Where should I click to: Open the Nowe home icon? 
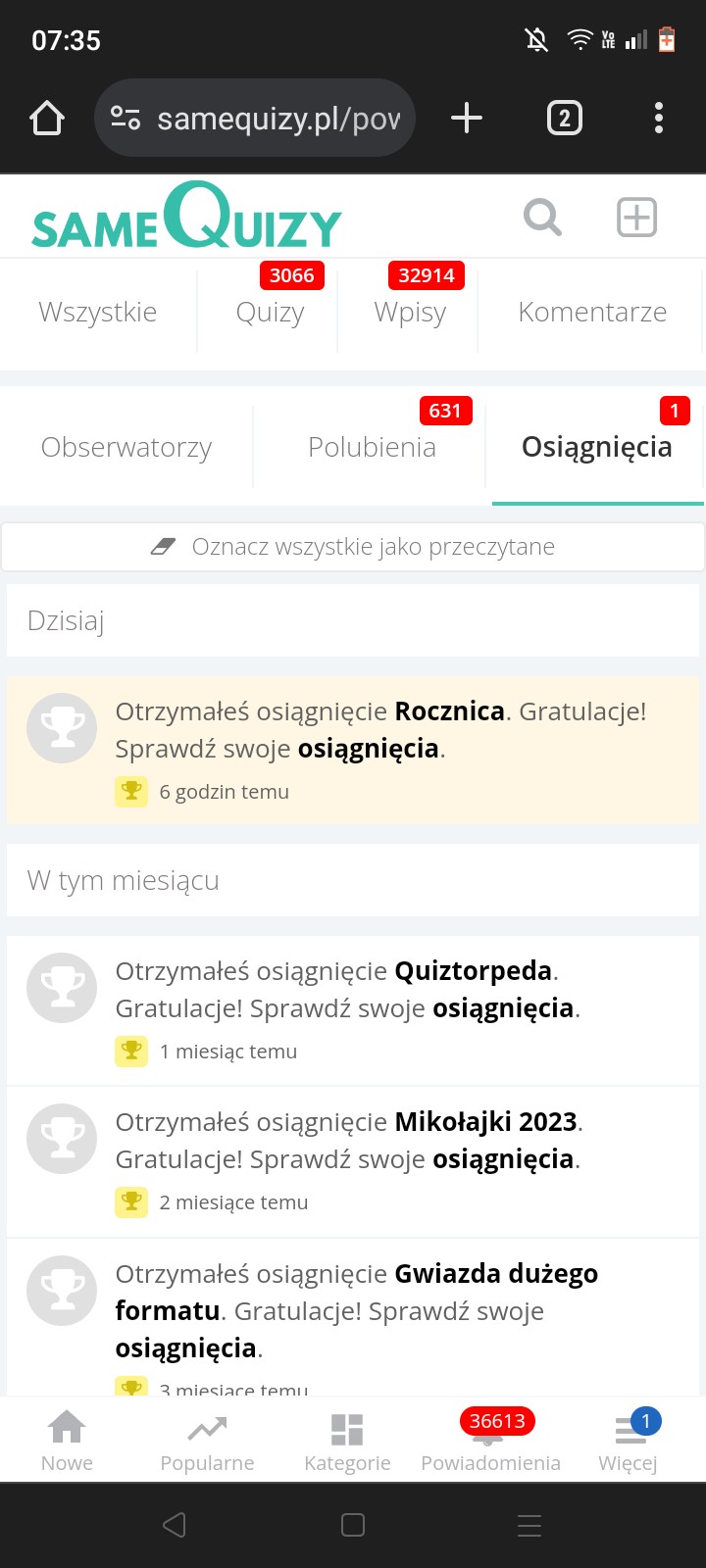click(67, 1441)
